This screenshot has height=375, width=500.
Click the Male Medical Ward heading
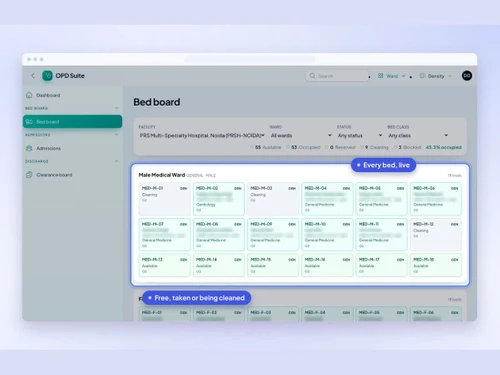point(162,175)
